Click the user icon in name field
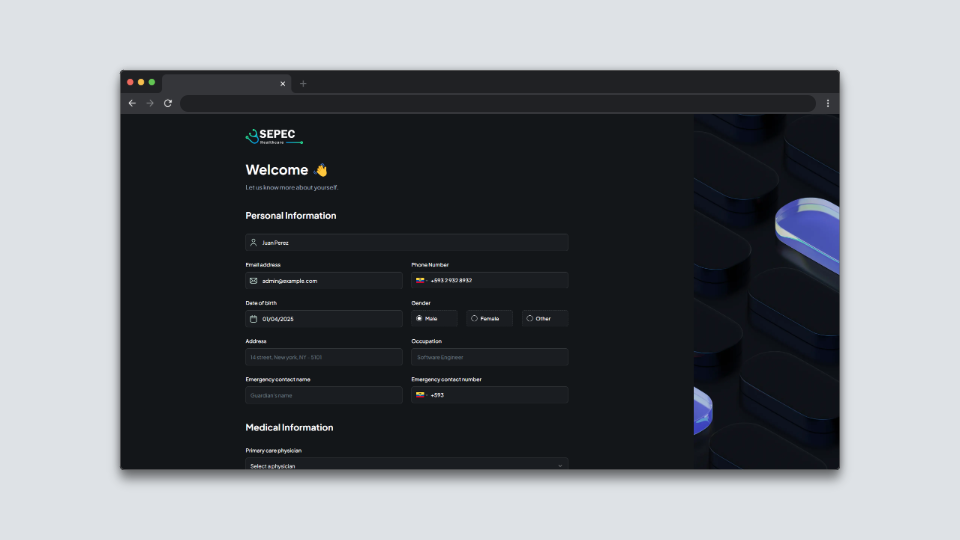 254,242
